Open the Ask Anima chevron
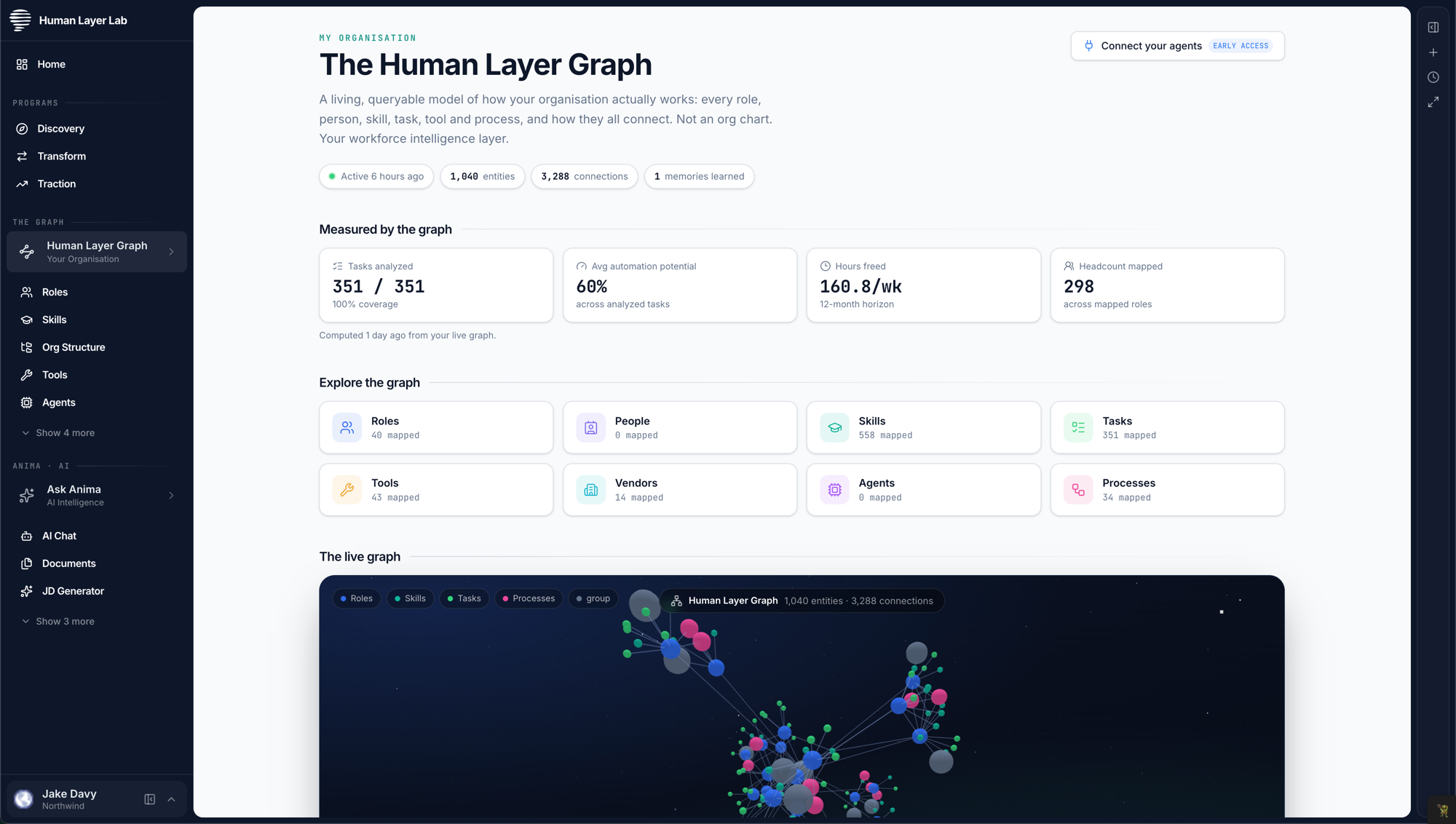The image size is (1456, 824). coord(171,496)
